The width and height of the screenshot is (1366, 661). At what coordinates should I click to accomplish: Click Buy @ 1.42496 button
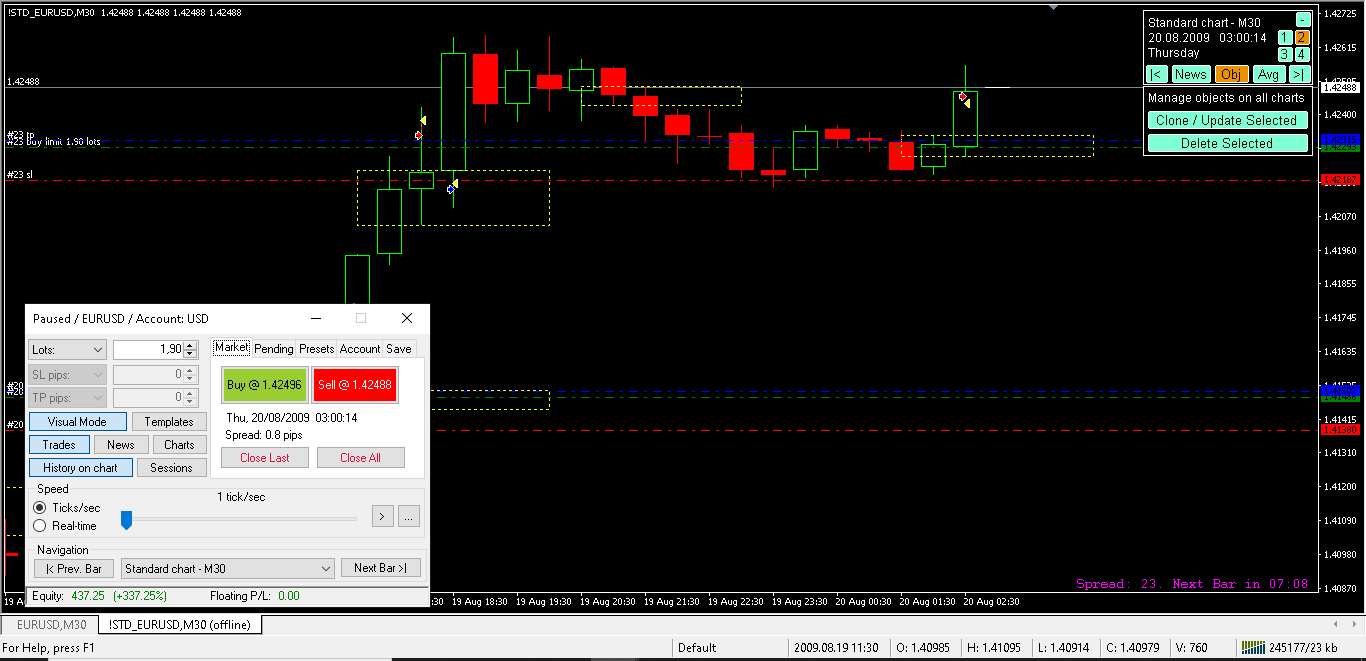pyautogui.click(x=264, y=385)
